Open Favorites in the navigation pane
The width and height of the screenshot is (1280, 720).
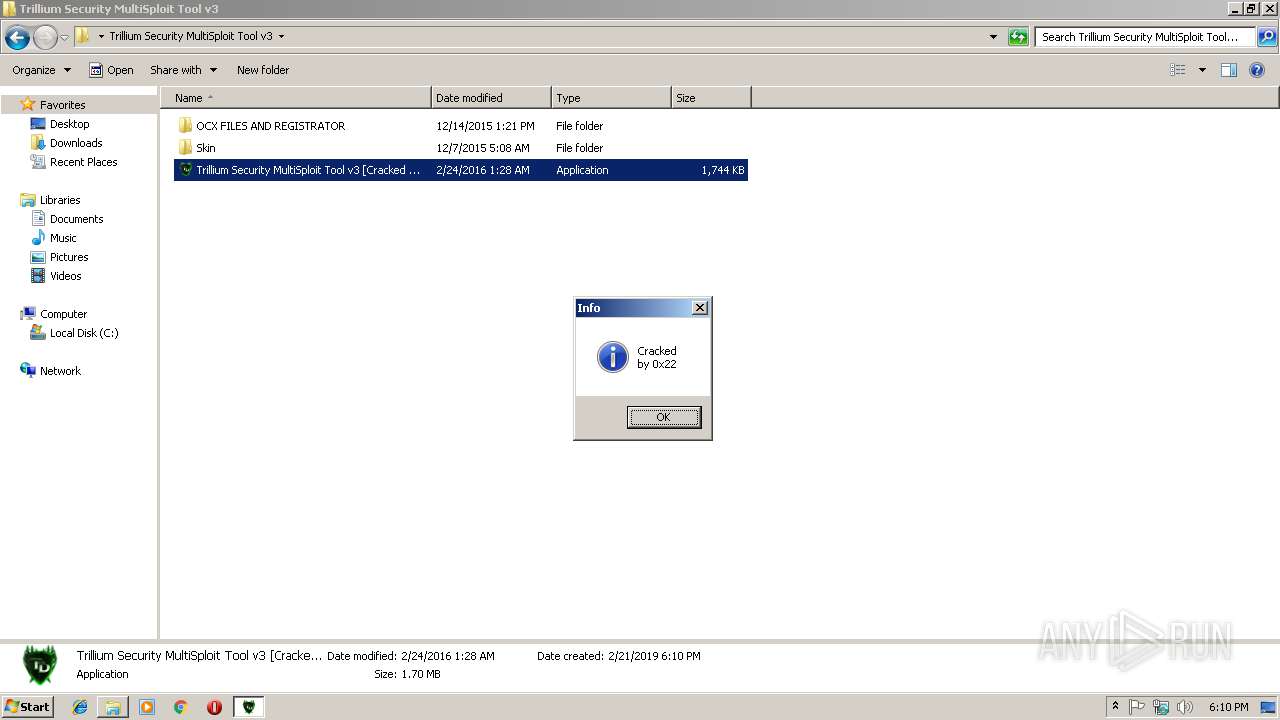pyautogui.click(x=62, y=105)
